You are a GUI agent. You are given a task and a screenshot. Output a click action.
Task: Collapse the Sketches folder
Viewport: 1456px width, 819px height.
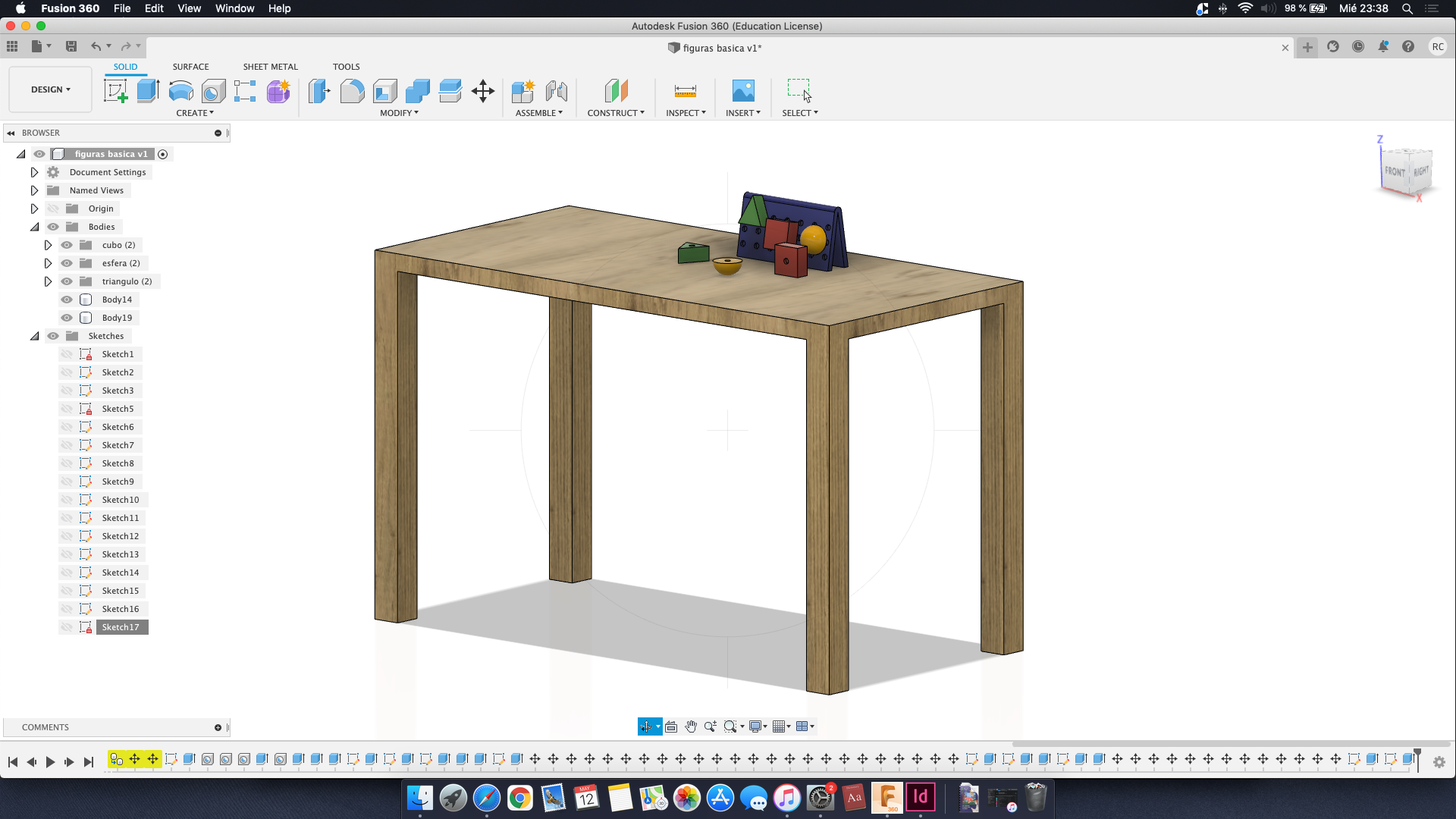34,336
